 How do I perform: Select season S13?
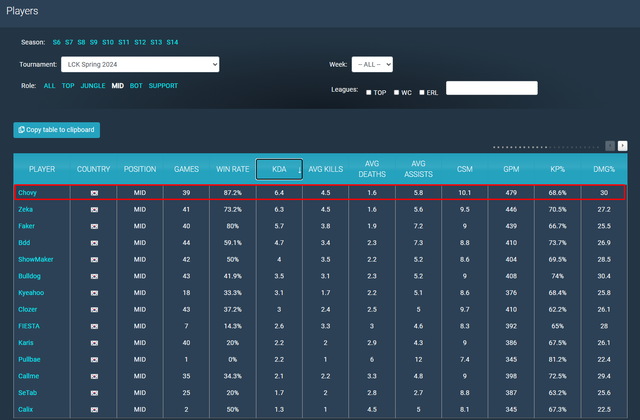[156, 42]
